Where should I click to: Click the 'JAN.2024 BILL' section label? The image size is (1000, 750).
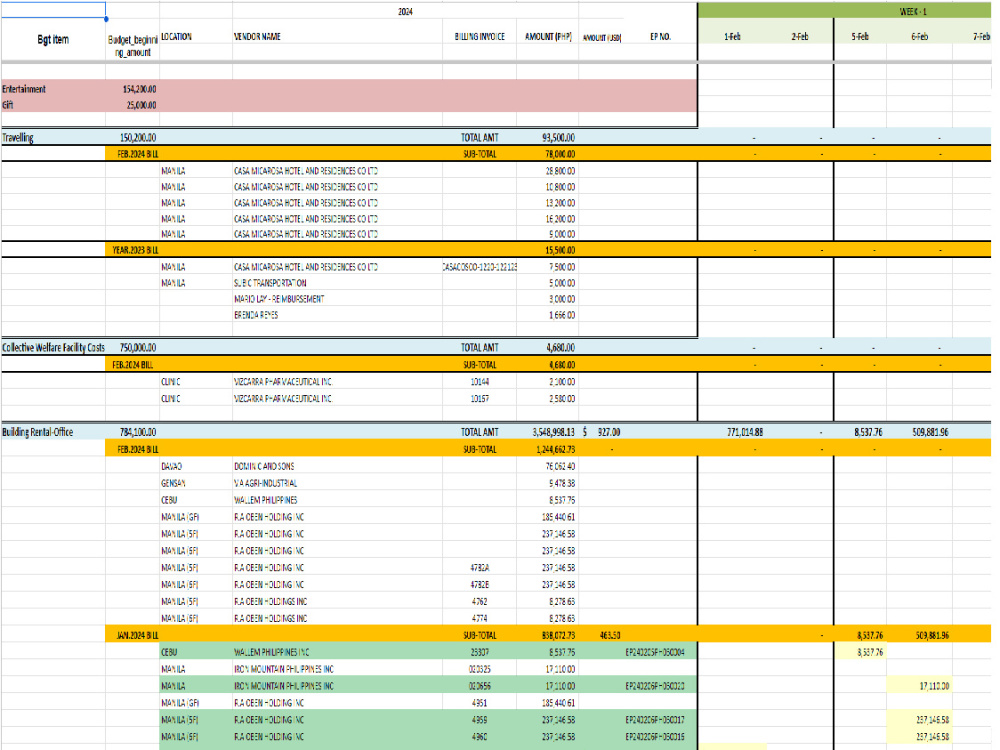point(138,636)
